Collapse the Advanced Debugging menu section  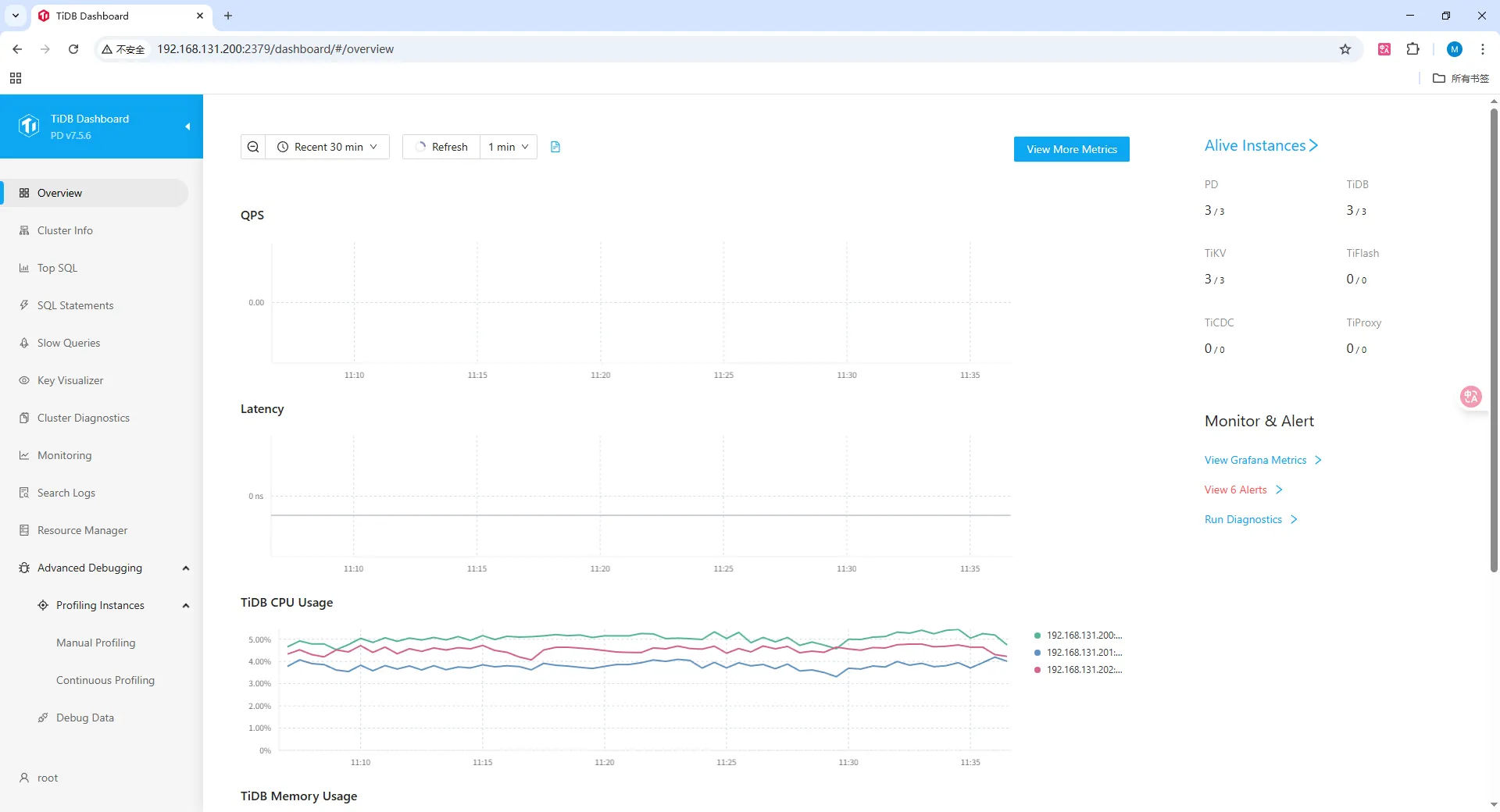(x=185, y=568)
